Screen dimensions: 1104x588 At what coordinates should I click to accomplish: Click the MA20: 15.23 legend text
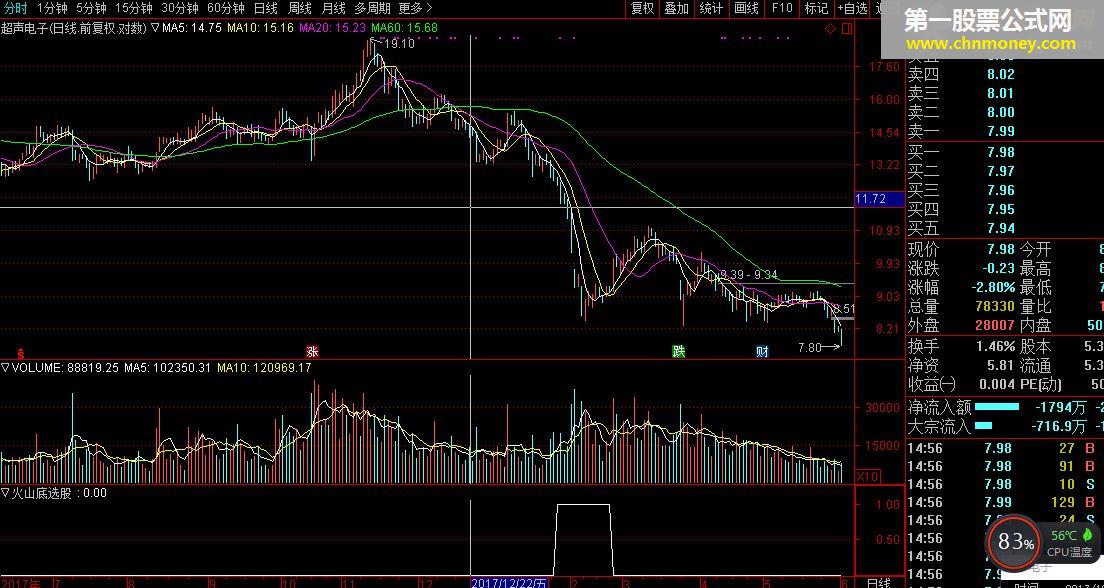332,28
